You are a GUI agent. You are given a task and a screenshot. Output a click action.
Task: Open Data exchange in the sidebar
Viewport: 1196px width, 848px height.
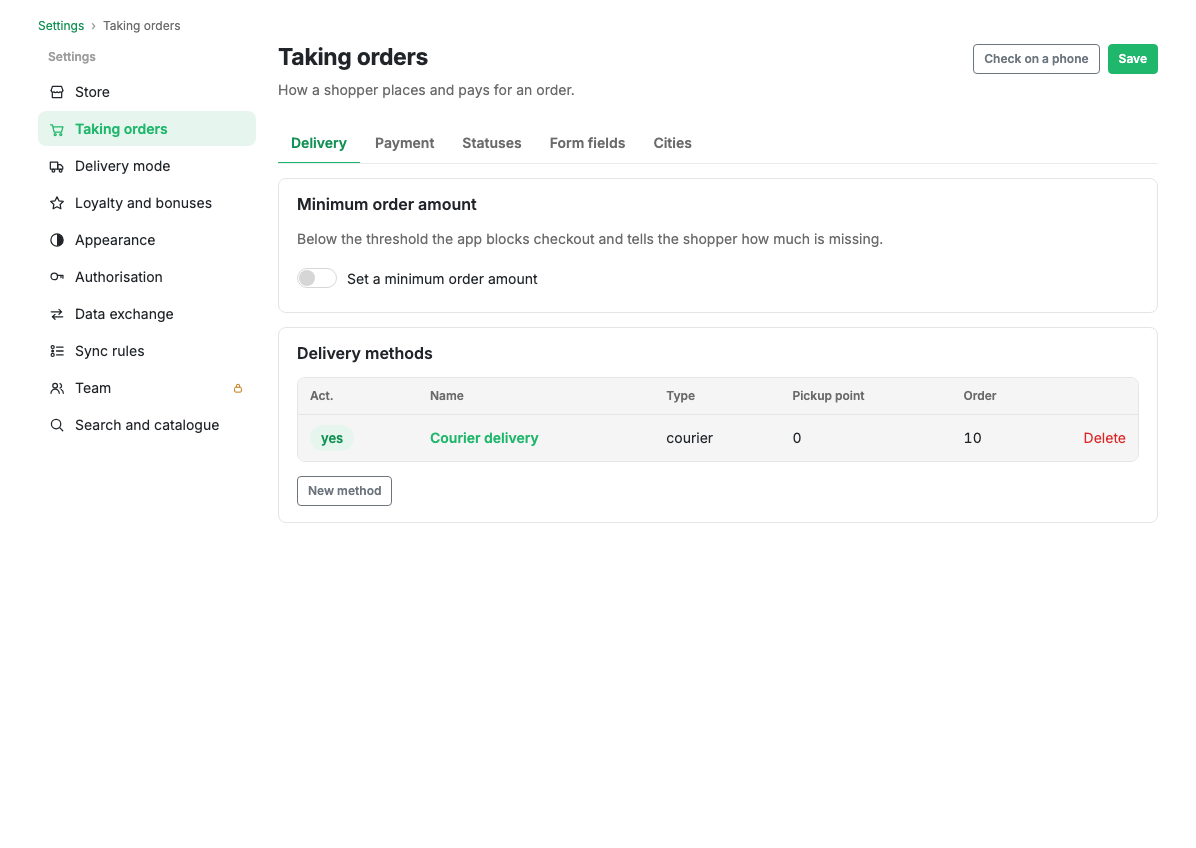pos(147,314)
